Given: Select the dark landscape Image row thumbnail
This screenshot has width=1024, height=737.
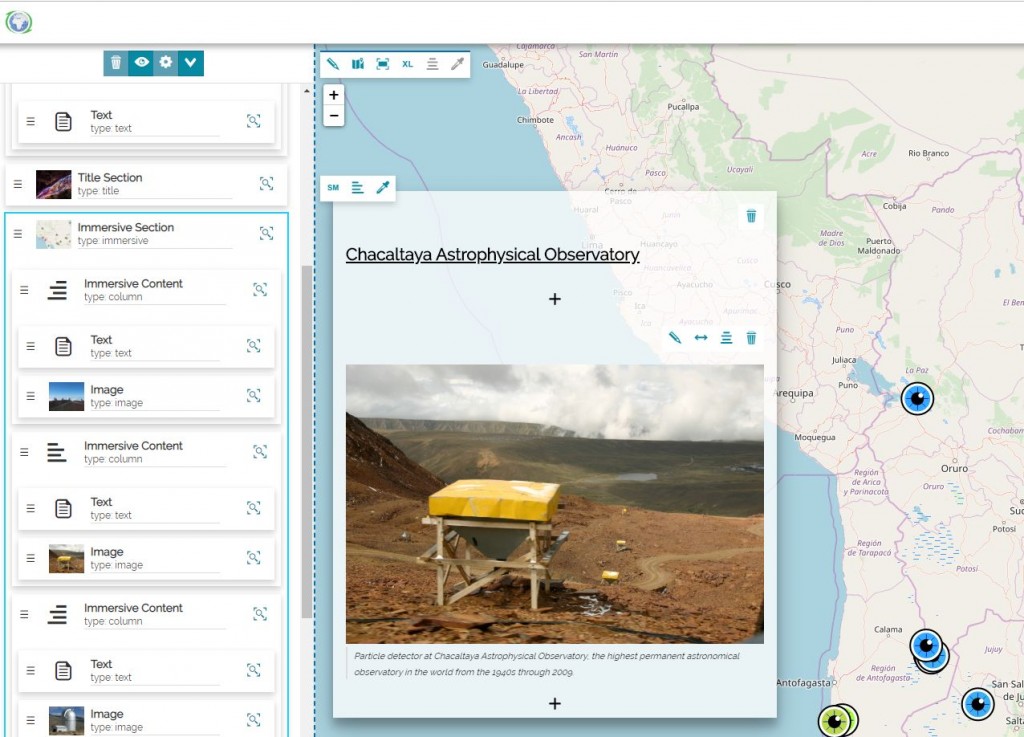Looking at the screenshot, I should pos(67,396).
